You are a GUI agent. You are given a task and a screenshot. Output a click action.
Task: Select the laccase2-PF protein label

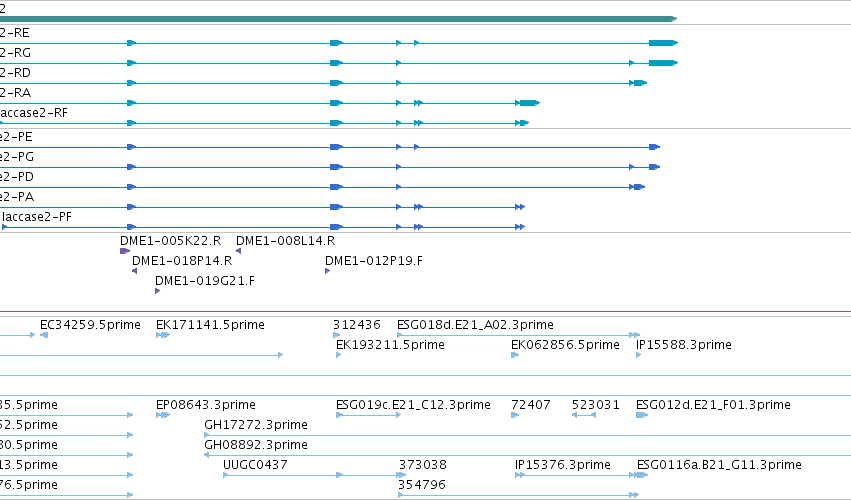(x=36, y=217)
